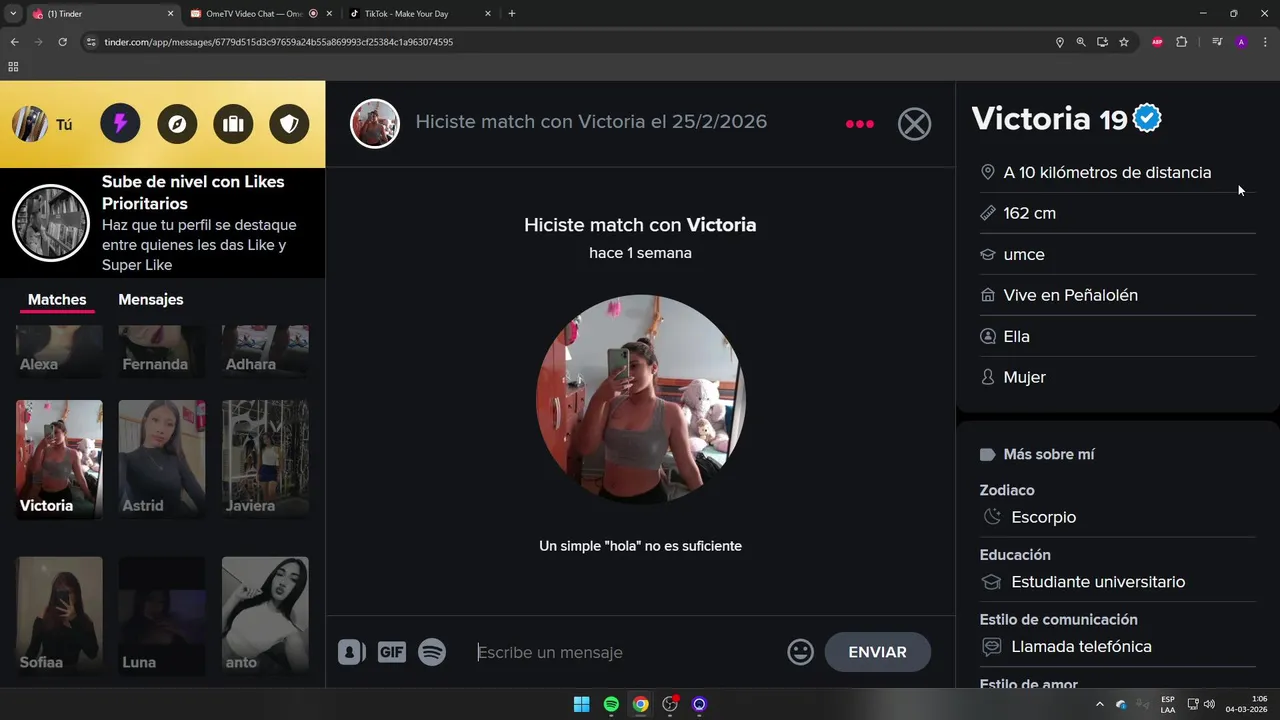This screenshot has height=720, width=1280.
Task: Open 'Sube de nivel con Likes Prioritarios' promo
Action: click(162, 223)
